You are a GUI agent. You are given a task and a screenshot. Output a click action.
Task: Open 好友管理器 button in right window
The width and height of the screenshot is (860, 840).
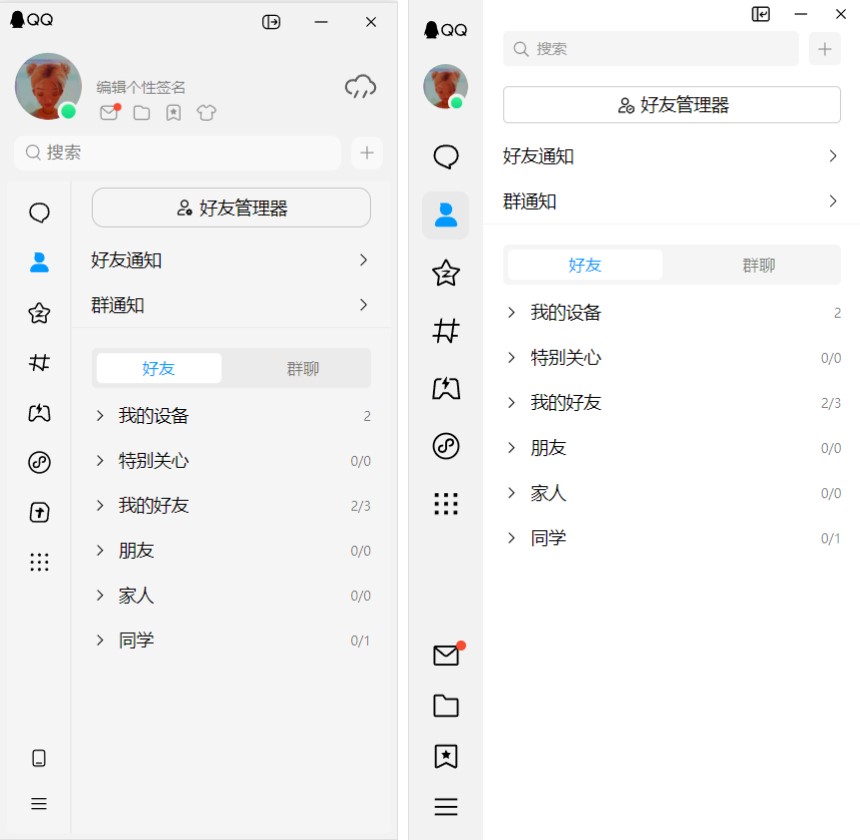(672, 105)
